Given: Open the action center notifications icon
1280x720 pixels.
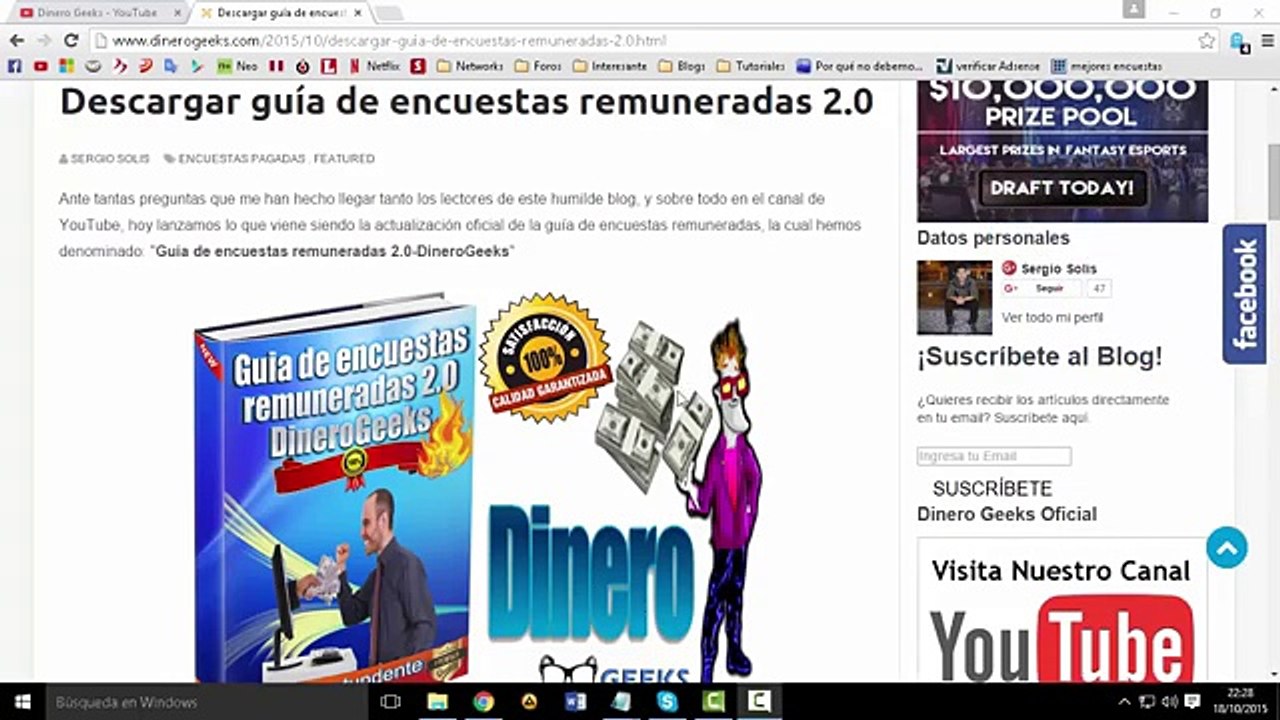Looking at the screenshot, I should pos(1192,702).
